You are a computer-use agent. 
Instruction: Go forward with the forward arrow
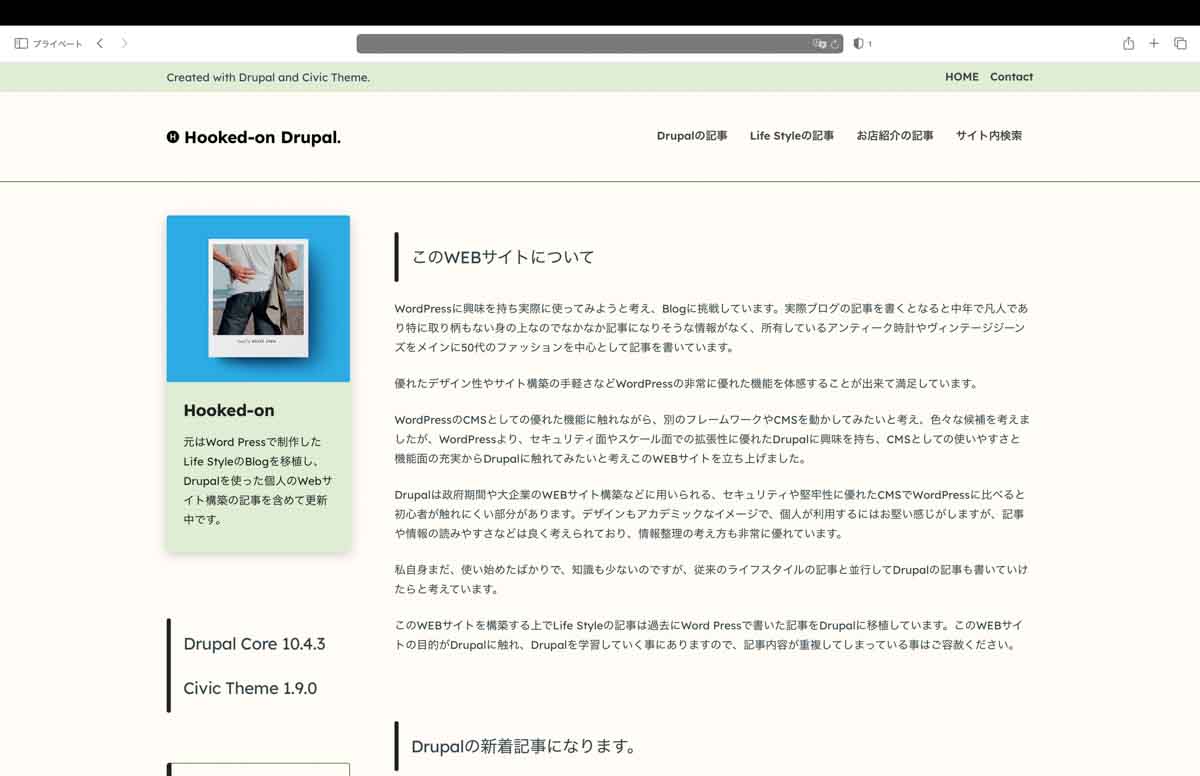click(124, 44)
